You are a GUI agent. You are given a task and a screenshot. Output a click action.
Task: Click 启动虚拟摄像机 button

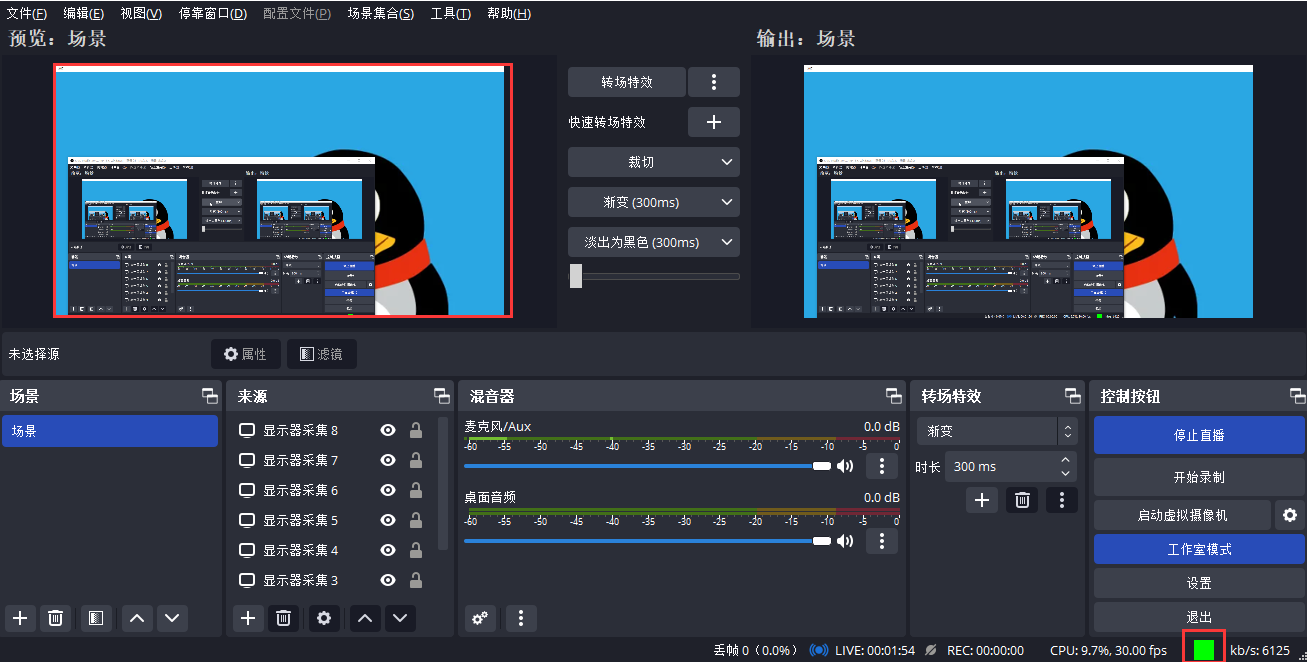tap(1182, 515)
